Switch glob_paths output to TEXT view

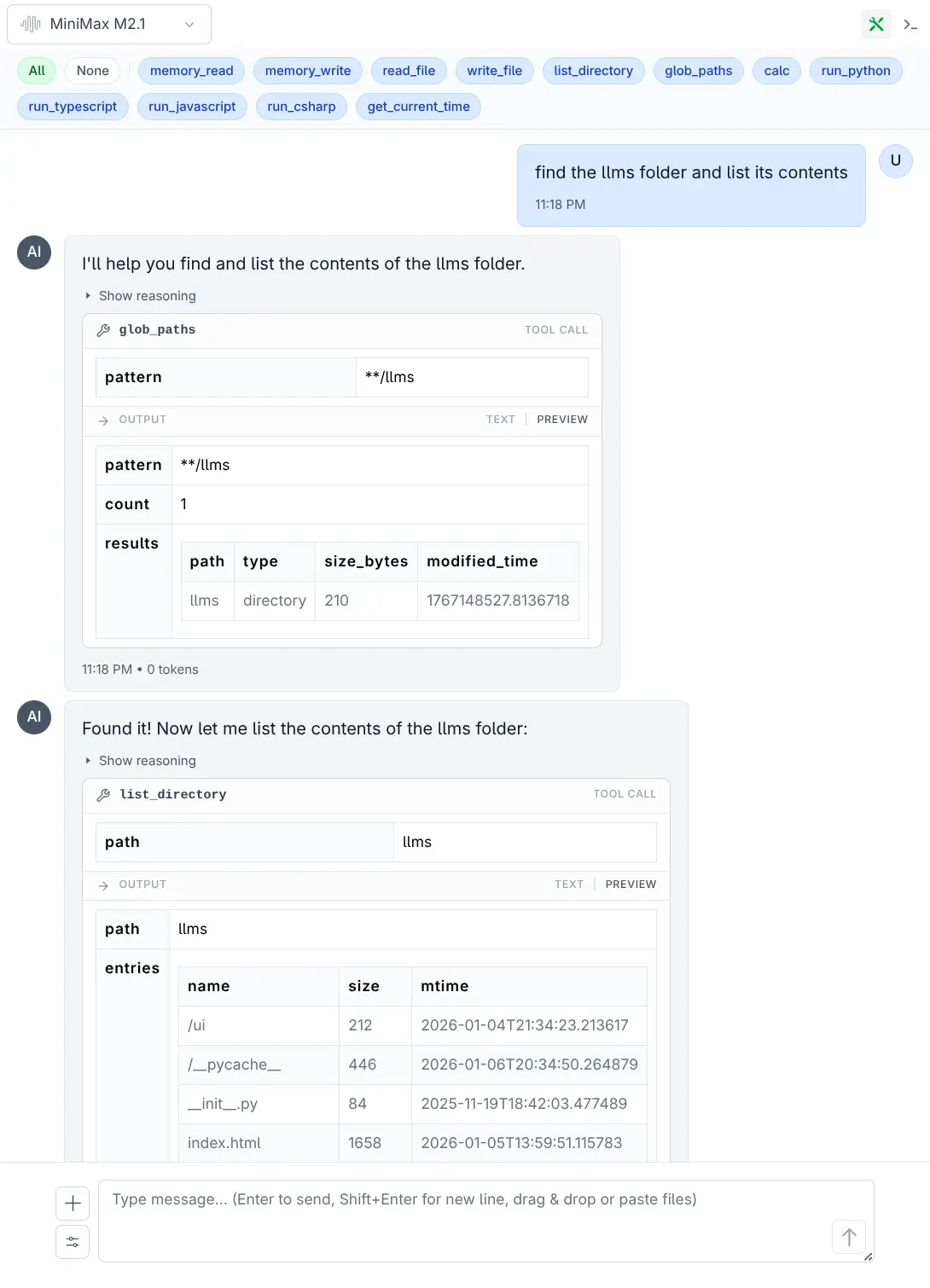(500, 420)
